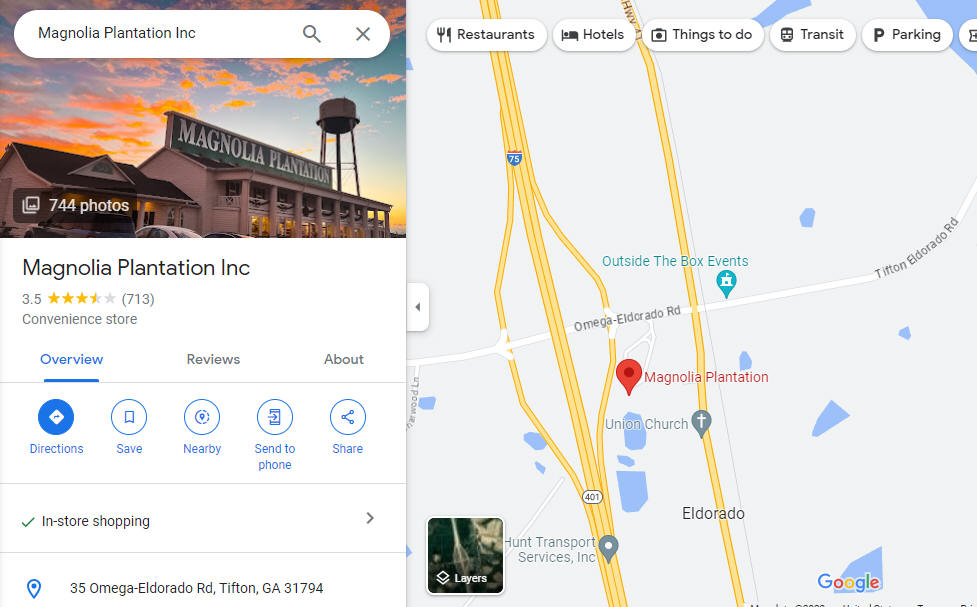
Task: Click Outside The Box Events marker
Action: [x=726, y=284]
